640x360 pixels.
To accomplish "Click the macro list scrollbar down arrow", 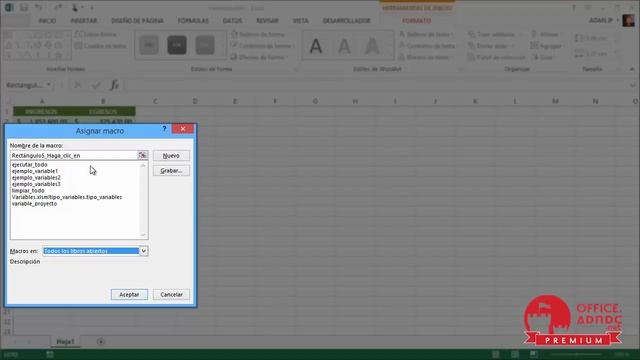I will (x=143, y=235).
